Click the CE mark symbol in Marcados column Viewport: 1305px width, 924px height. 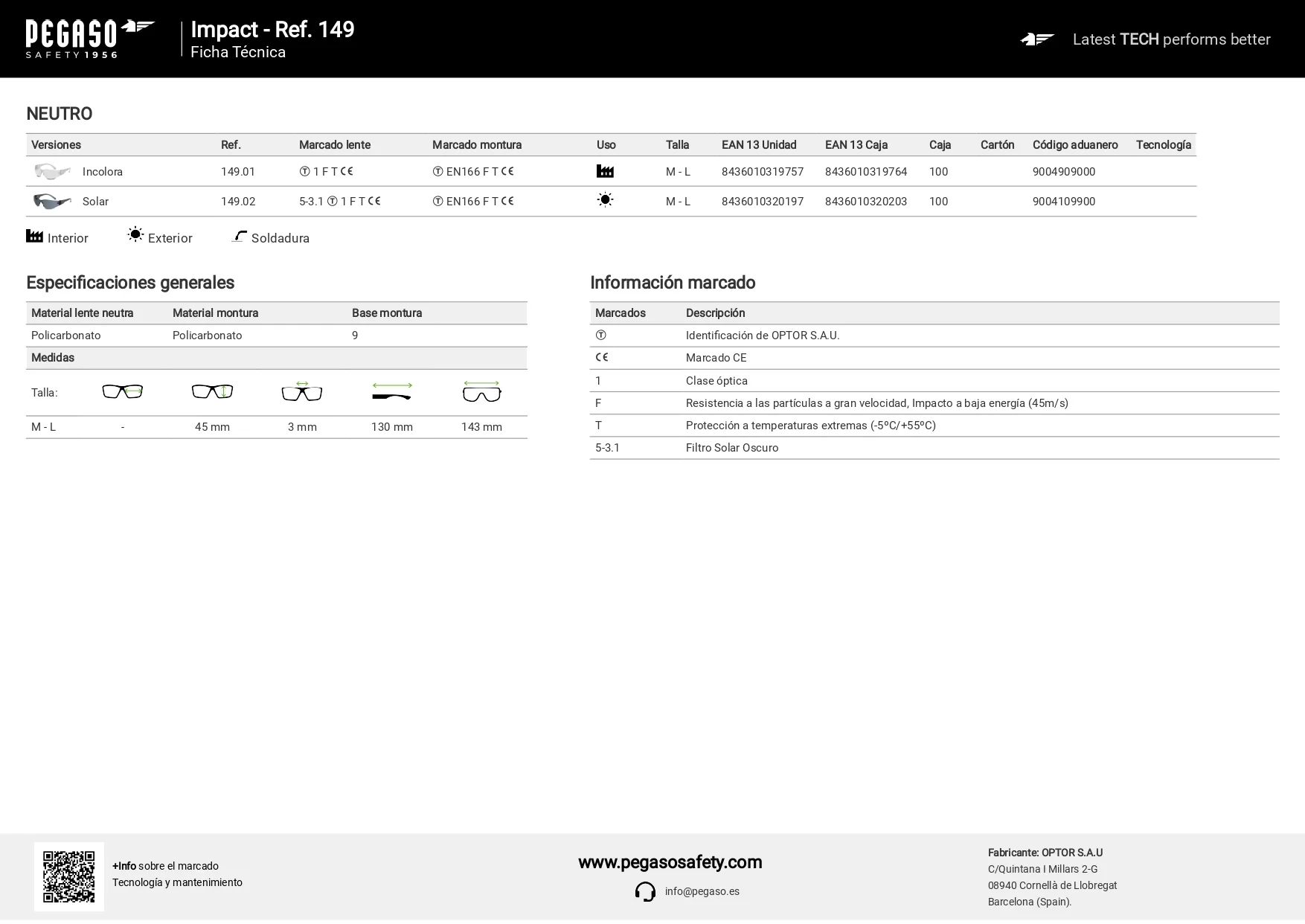click(602, 357)
